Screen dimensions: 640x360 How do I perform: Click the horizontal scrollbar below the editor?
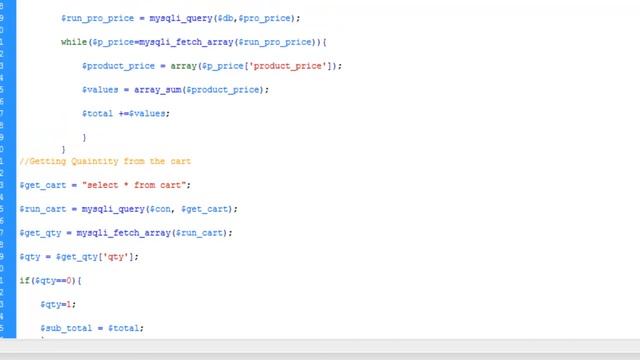(320, 346)
